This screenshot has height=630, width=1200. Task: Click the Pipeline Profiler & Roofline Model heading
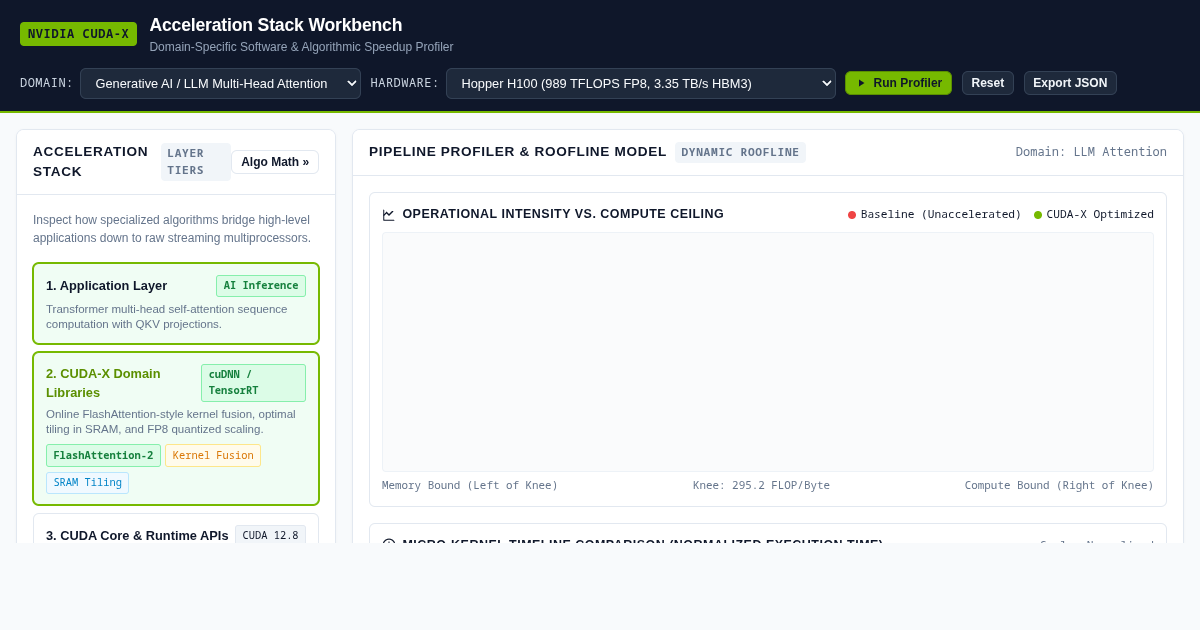(x=518, y=152)
